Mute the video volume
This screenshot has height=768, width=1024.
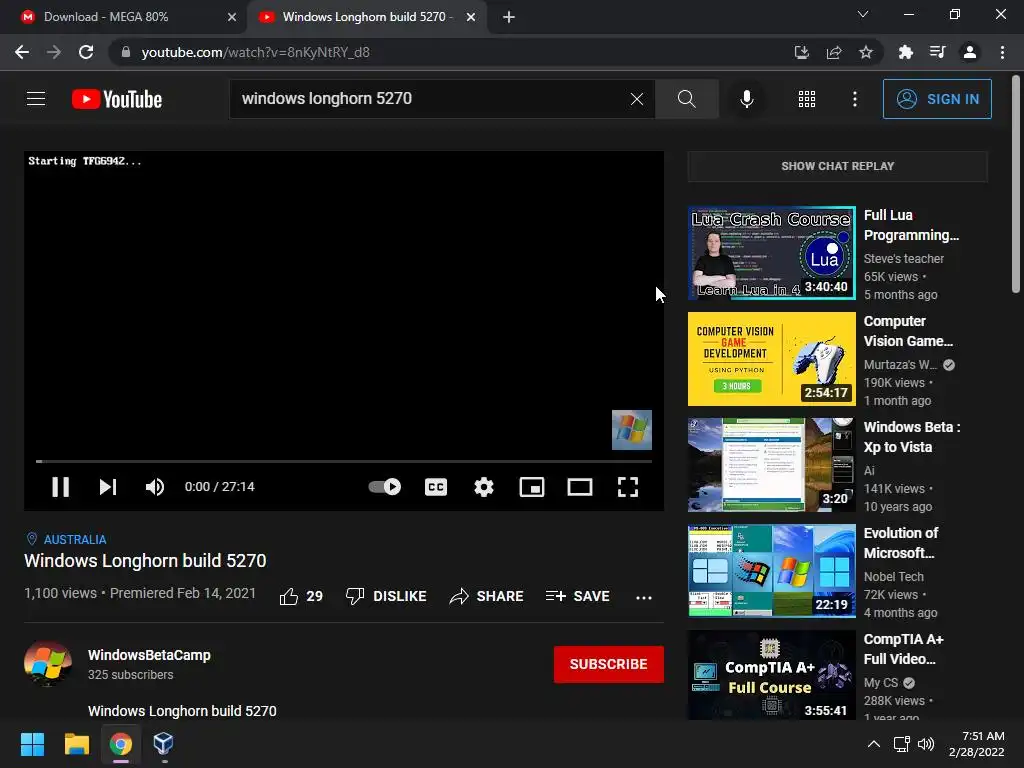click(x=155, y=487)
